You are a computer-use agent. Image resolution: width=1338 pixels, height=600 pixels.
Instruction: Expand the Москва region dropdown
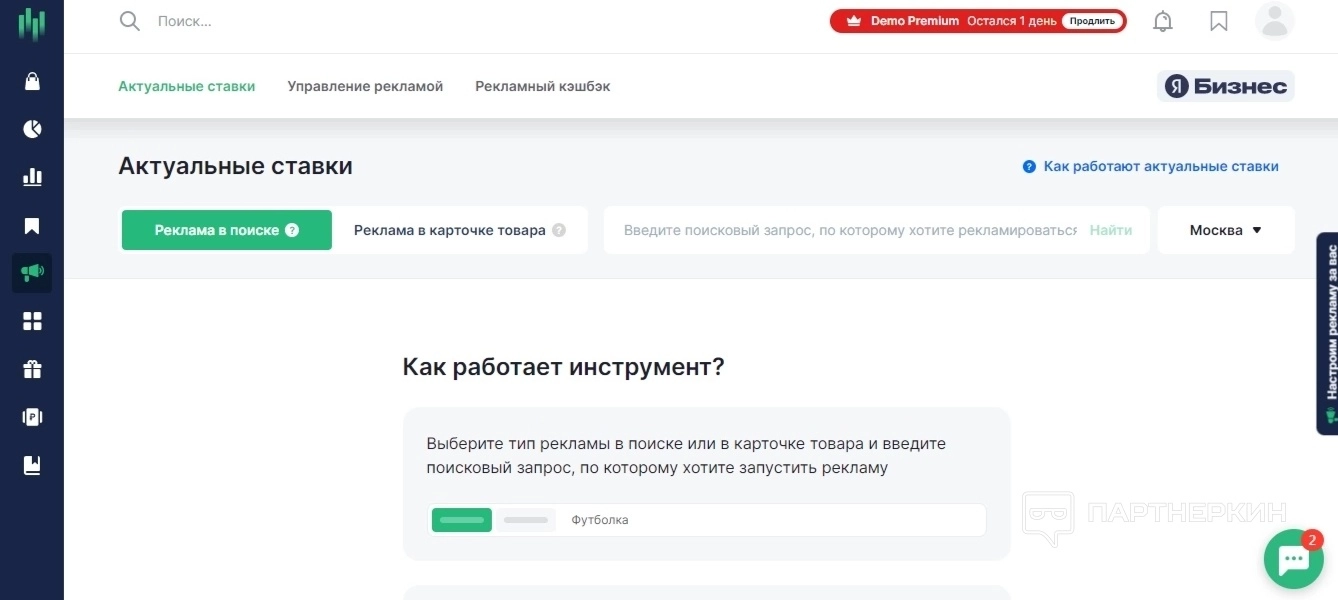(x=1226, y=230)
